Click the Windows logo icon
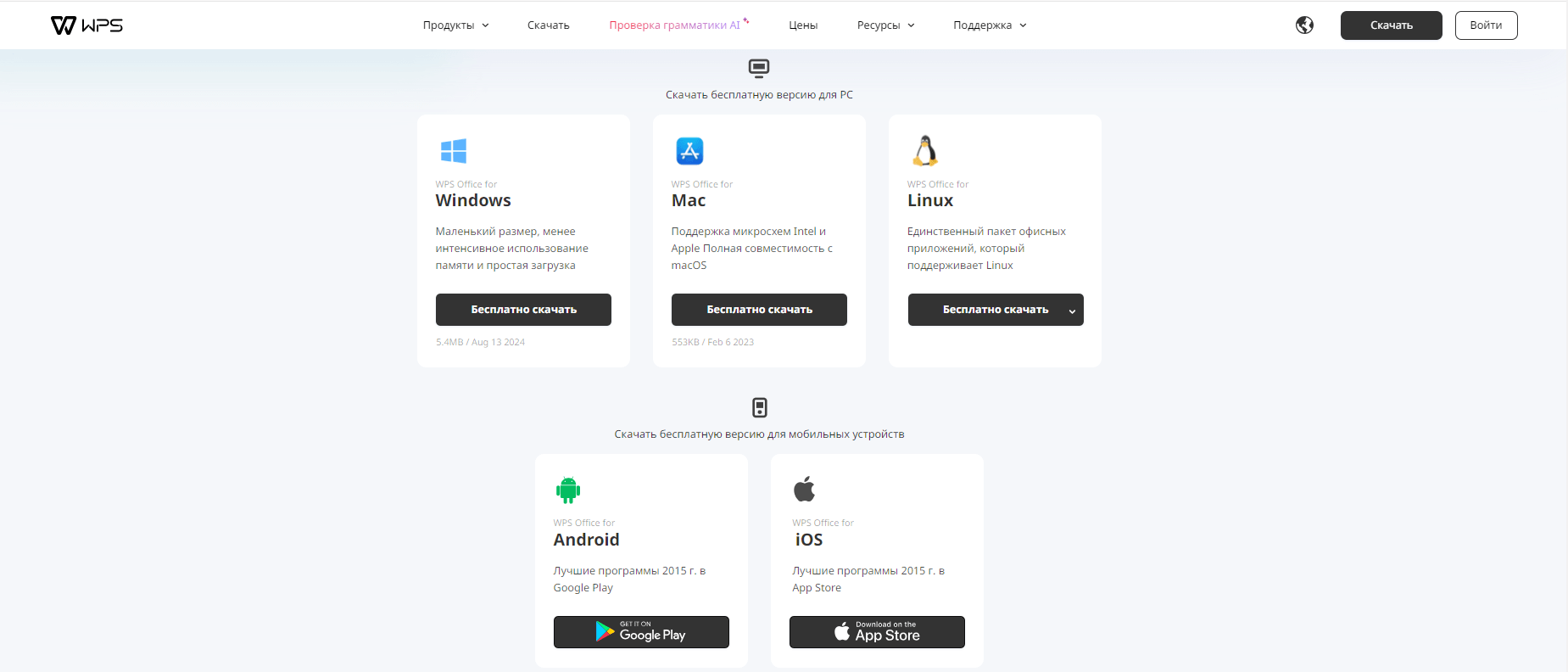This screenshot has width=1568, height=672. pyautogui.click(x=453, y=151)
